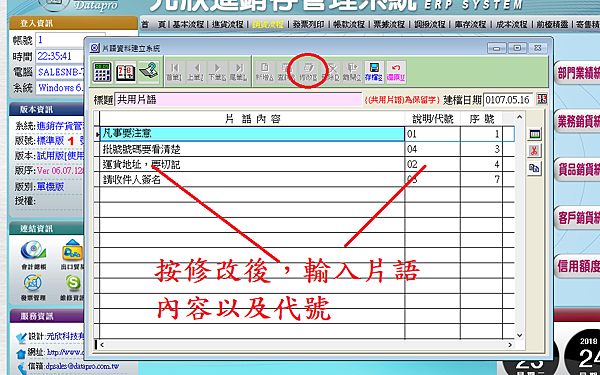Viewport: 600px width, 375px height.
Task: Click the horizontal scrollbar right arrow
Action: [x=510, y=345]
